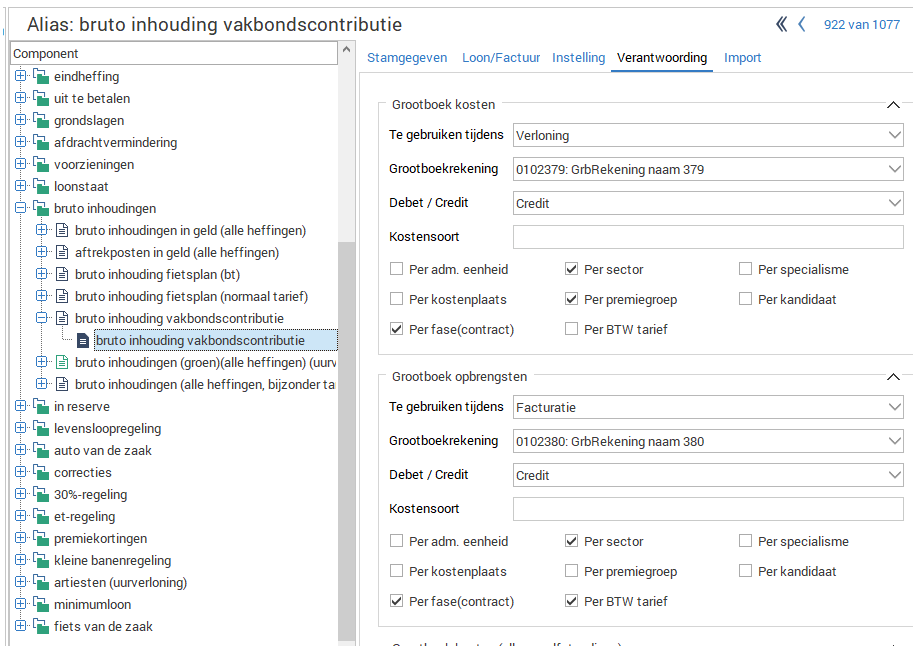Collapse the Grootboek kosten section
Screen dimensions: 916x649
click(893, 103)
